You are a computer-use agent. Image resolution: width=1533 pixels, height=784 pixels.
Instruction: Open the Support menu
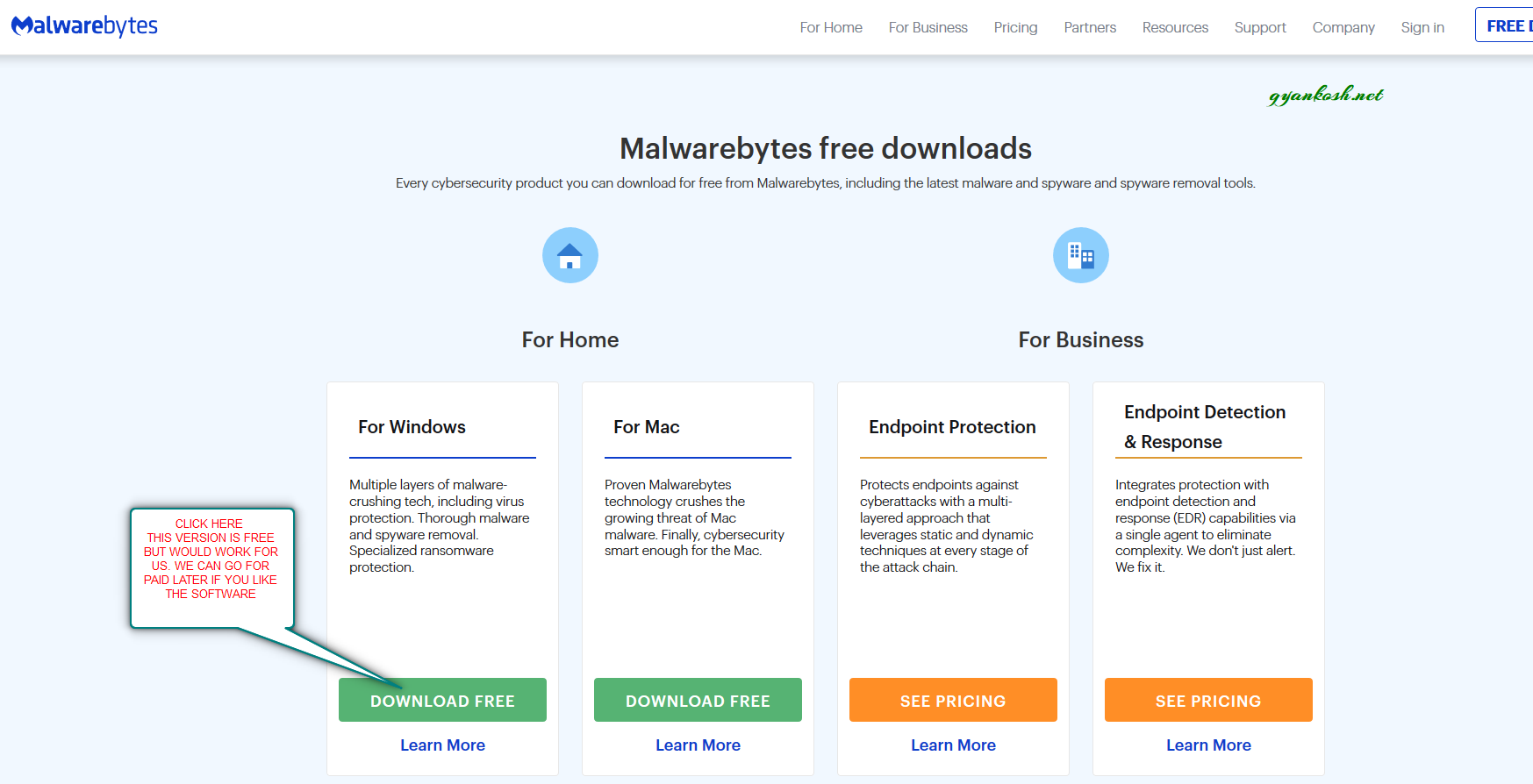tap(1260, 27)
